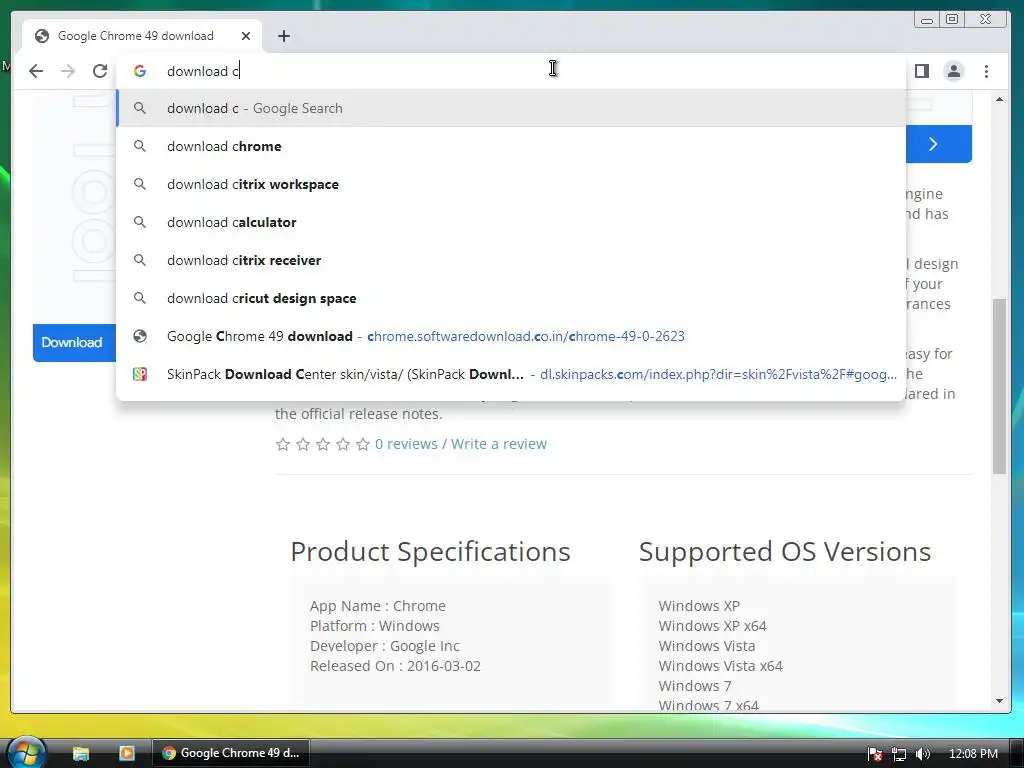The width and height of the screenshot is (1024, 768).
Task: Open SkinPack Download Center history suggestion
Action: coord(511,374)
